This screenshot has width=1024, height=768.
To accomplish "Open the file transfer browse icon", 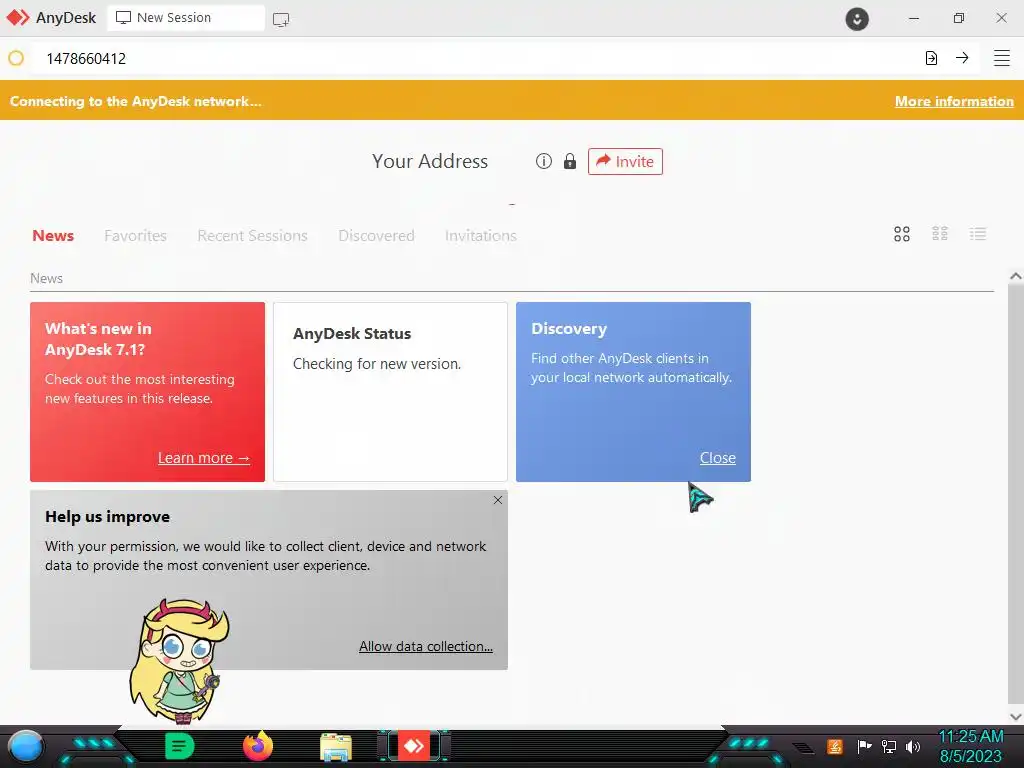I will click(x=931, y=58).
